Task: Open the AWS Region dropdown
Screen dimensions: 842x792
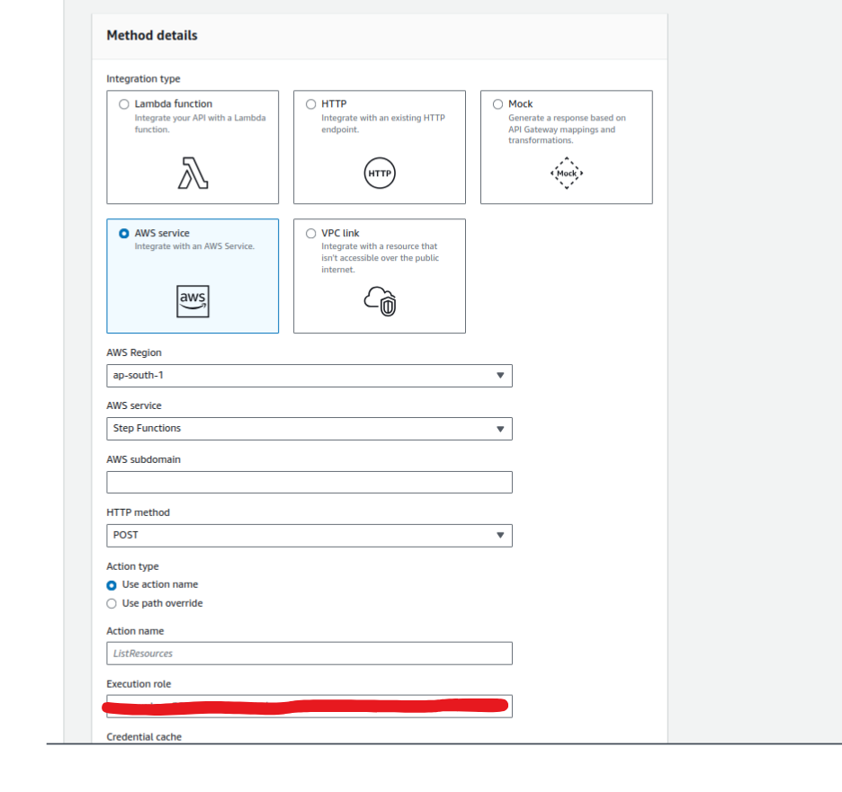Action: coord(309,376)
